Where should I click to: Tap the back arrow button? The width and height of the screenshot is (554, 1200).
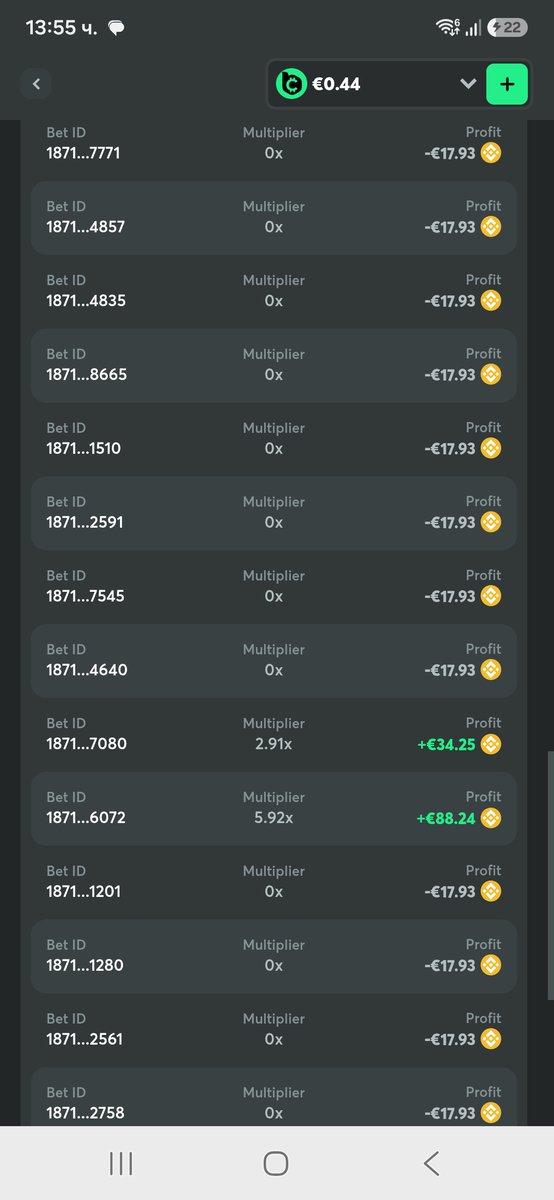click(x=36, y=84)
